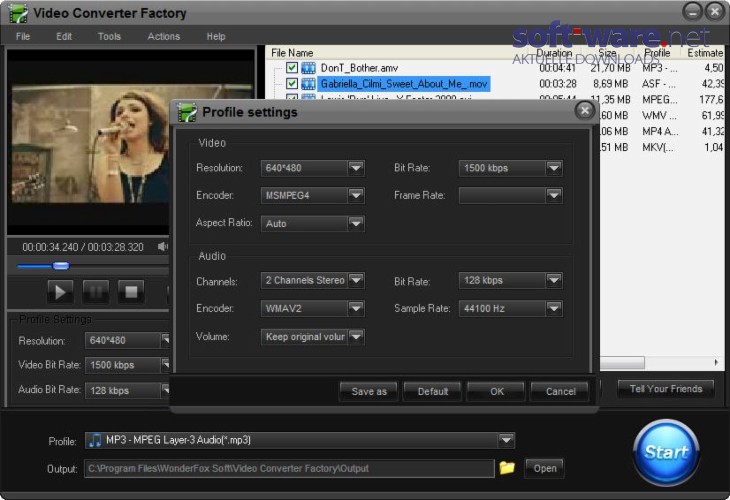Open Volume Keep original volume dropdown
This screenshot has width=730, height=500.
click(356, 336)
